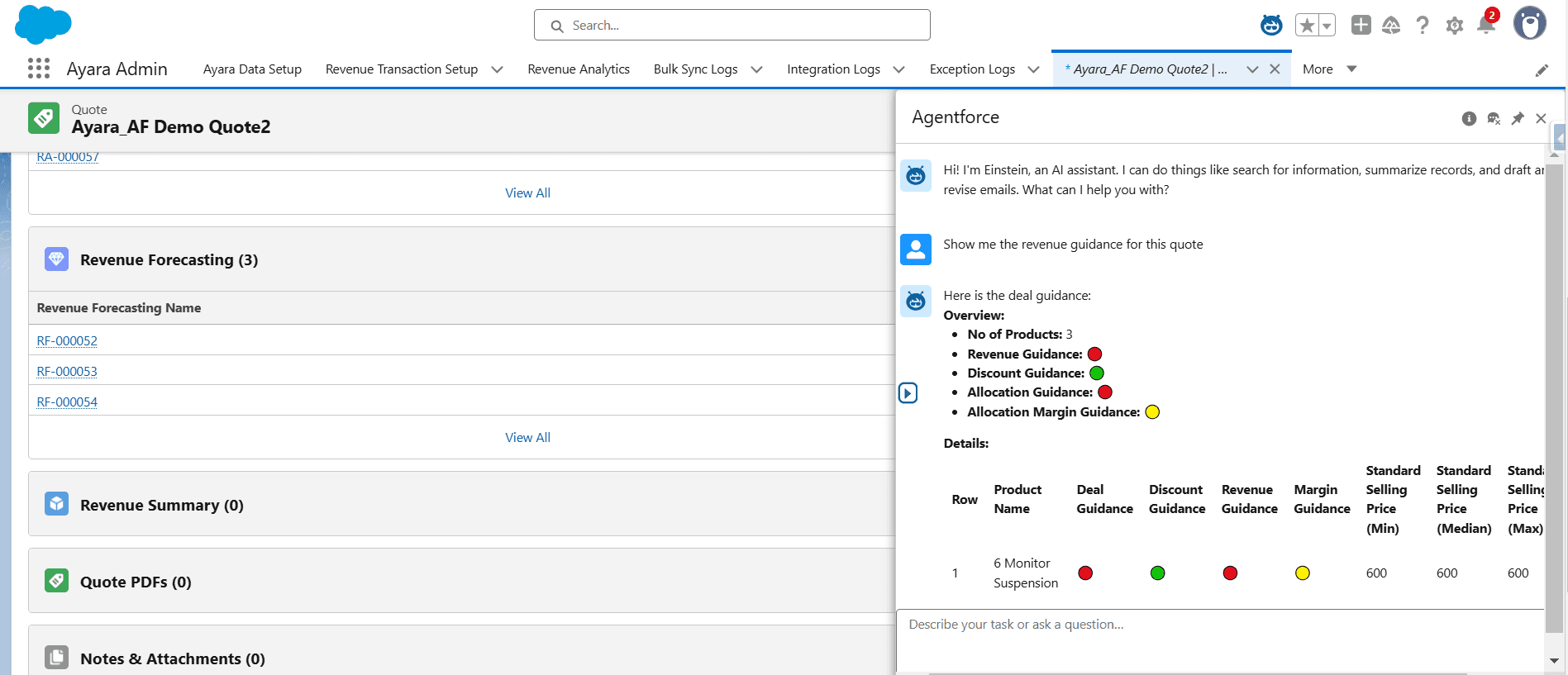Open forecasting record RF-000054

click(67, 402)
